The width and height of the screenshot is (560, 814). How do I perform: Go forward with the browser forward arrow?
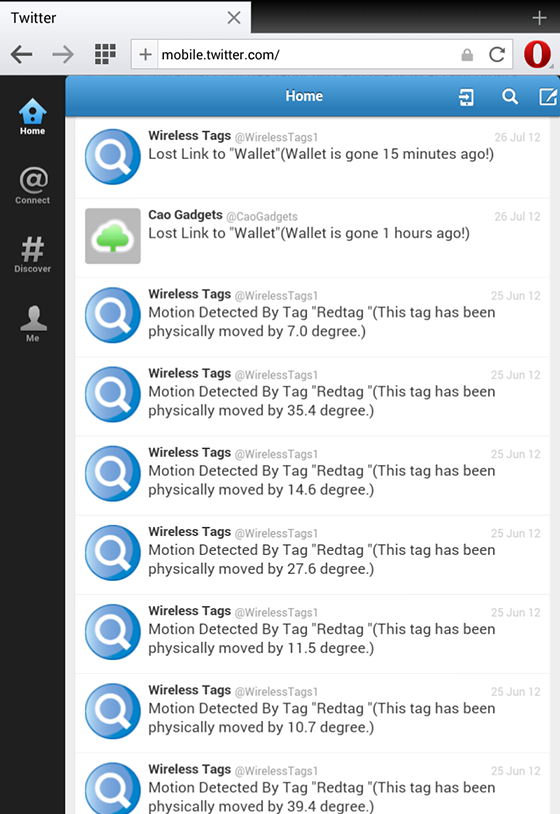[x=63, y=54]
